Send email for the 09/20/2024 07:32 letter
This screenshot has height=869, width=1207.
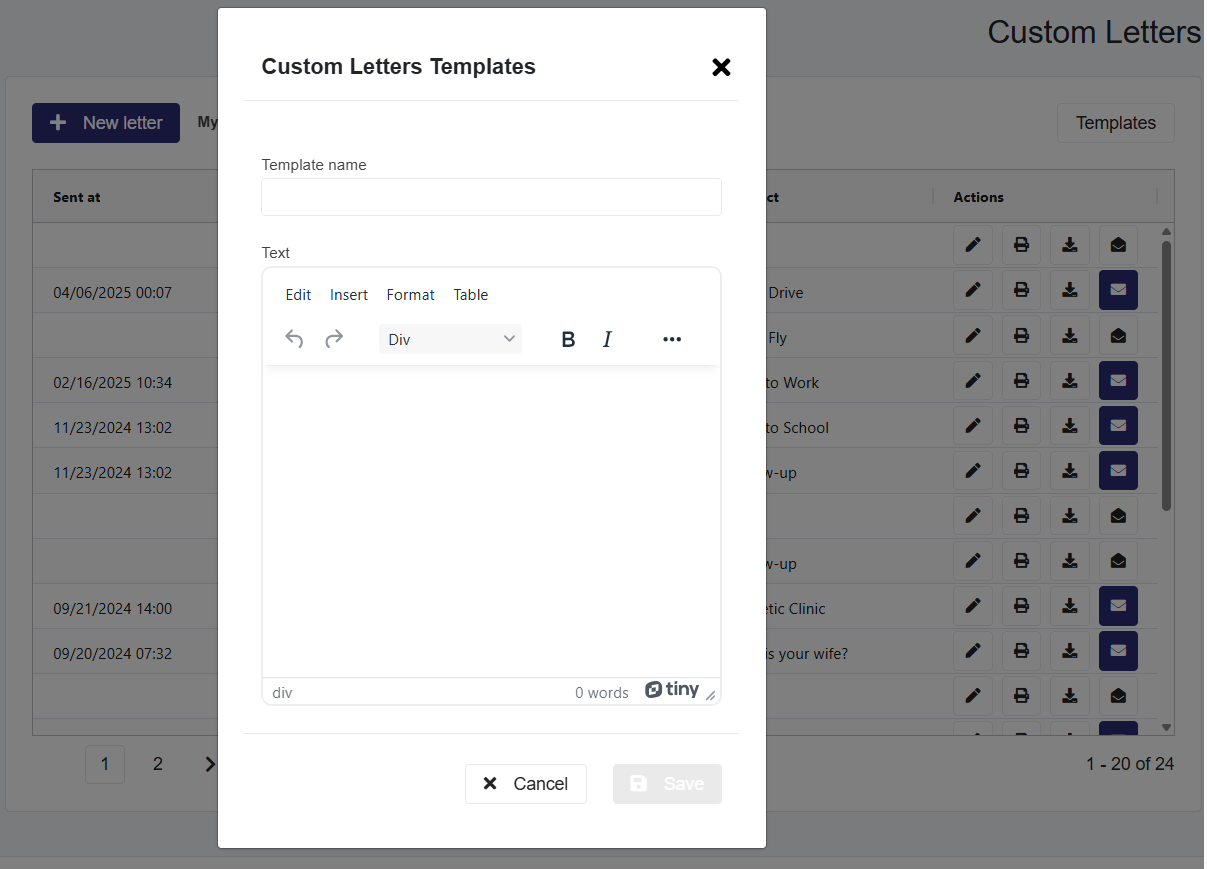[1118, 651]
